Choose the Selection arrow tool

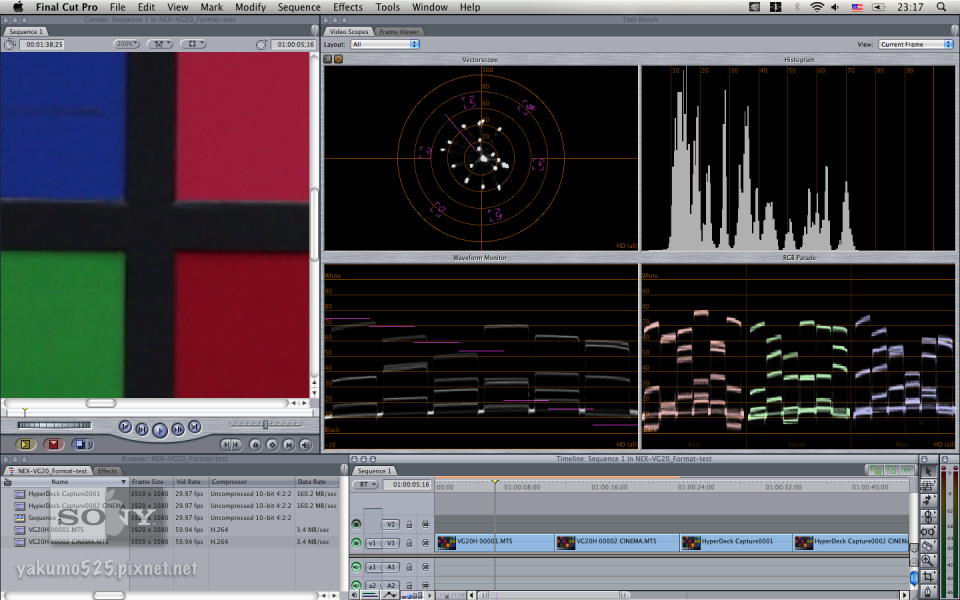pyautogui.click(x=928, y=471)
